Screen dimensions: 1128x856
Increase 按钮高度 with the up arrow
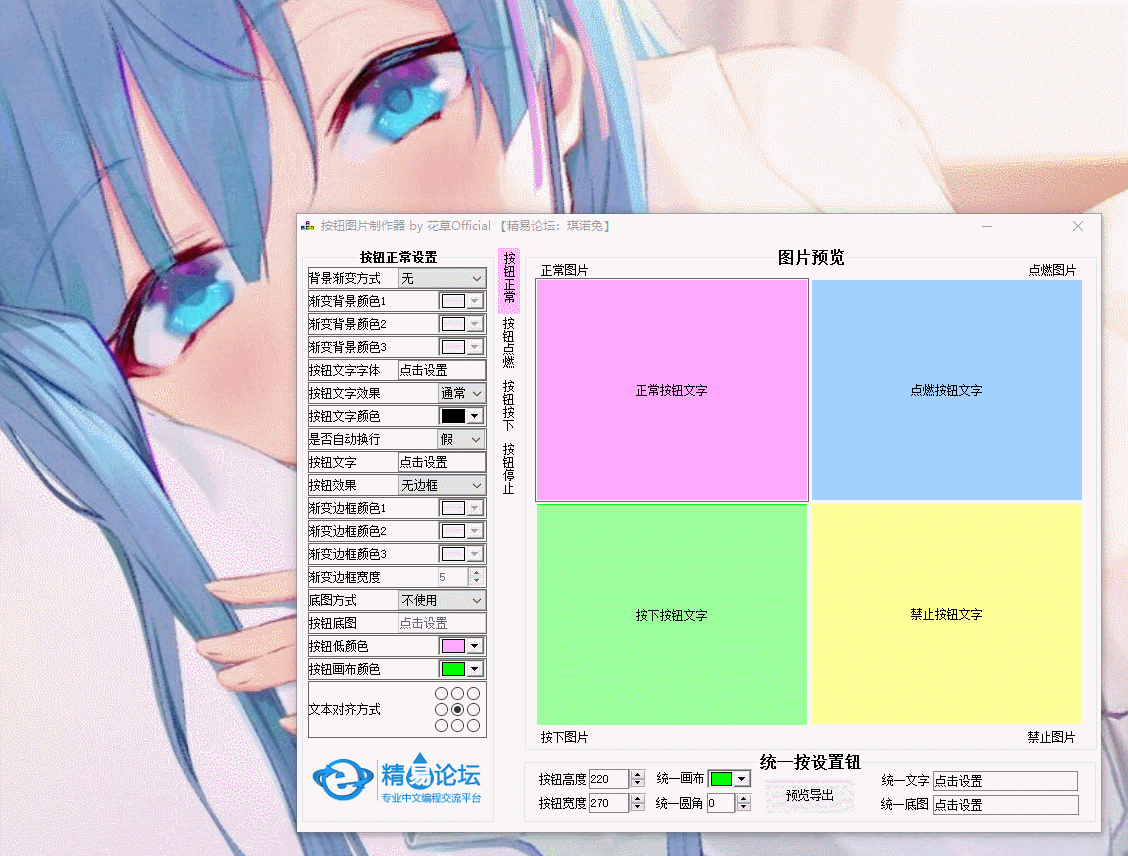click(x=637, y=775)
